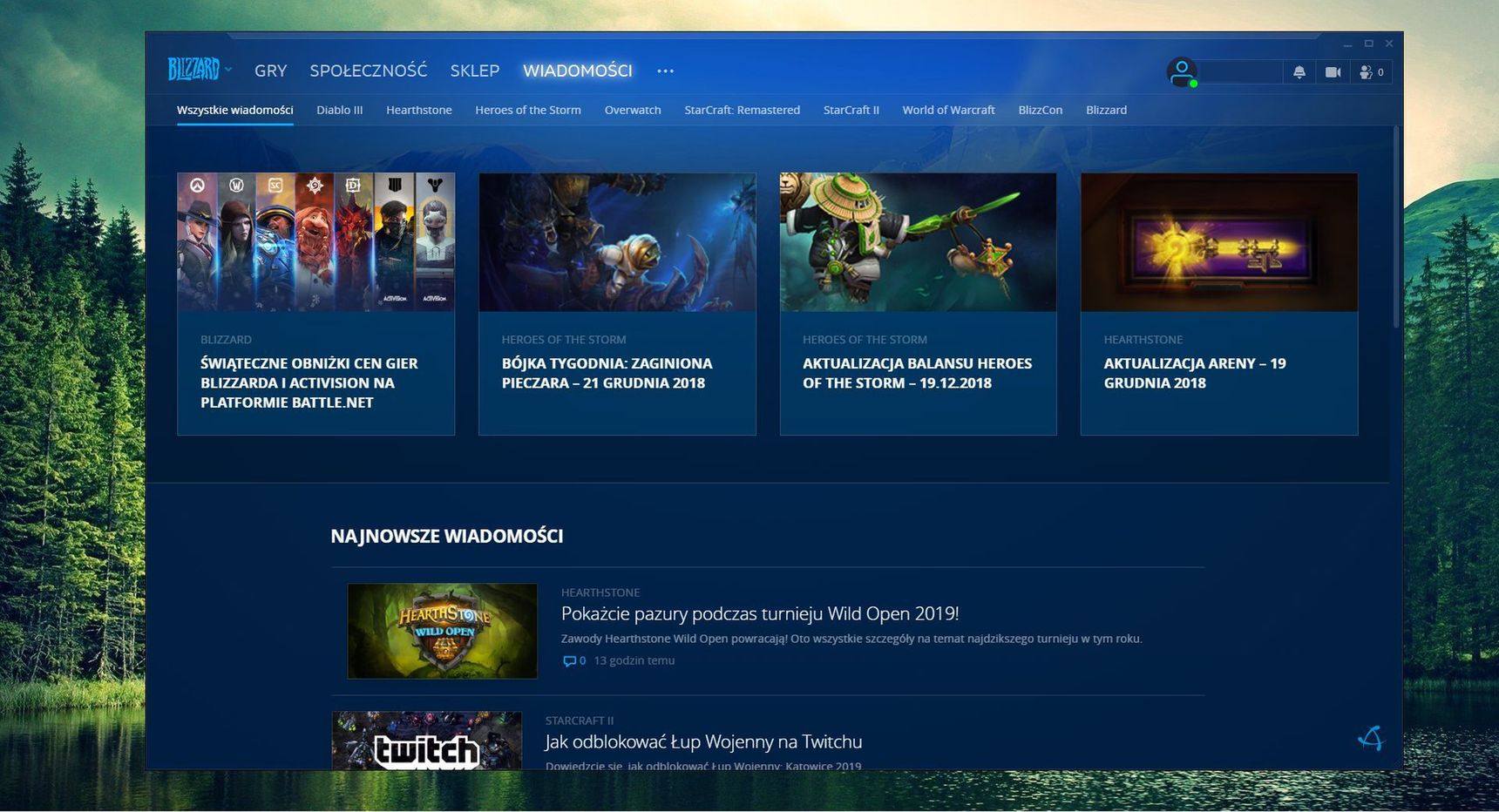Read Świąteczne obniżki cen gier headline
This screenshot has height=812, width=1499.
309,382
